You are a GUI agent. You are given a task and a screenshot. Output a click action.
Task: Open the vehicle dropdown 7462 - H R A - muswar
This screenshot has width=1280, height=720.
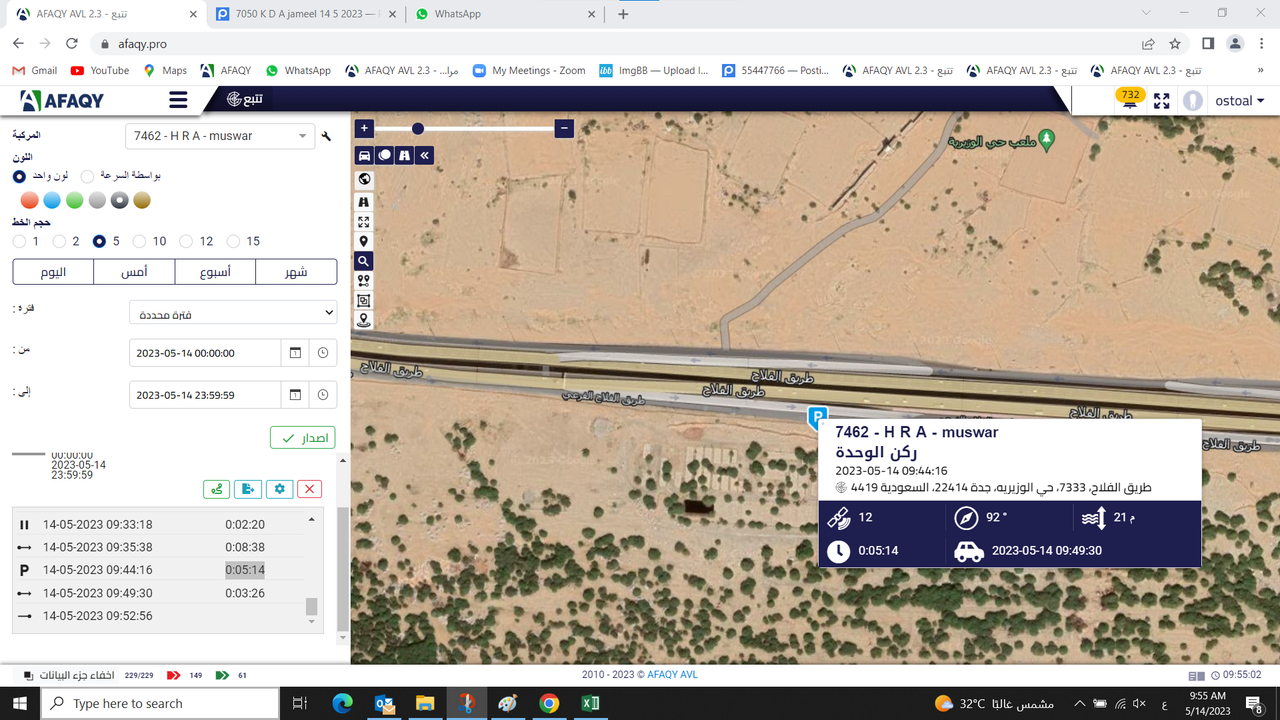[220, 136]
